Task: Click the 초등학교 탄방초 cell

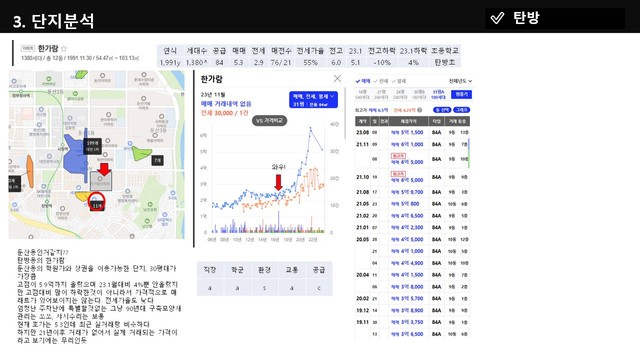Action: (445, 62)
